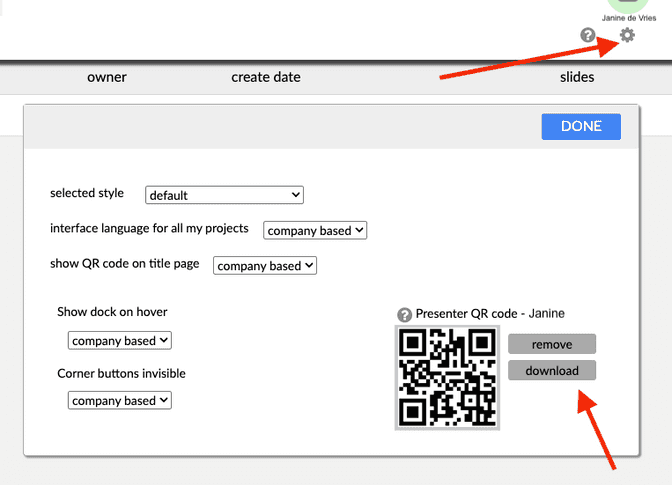Click the Janine de Vries user avatar
The height and width of the screenshot is (485, 672).
(629, 5)
